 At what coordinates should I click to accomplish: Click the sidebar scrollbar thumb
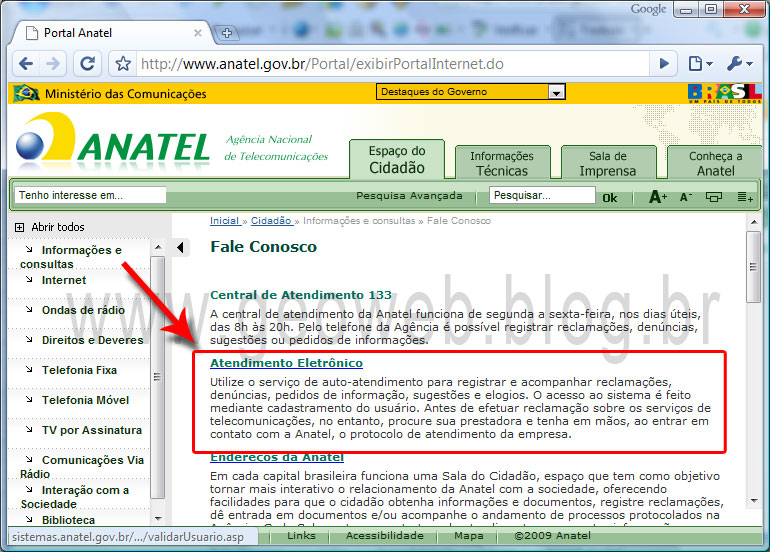(158, 377)
